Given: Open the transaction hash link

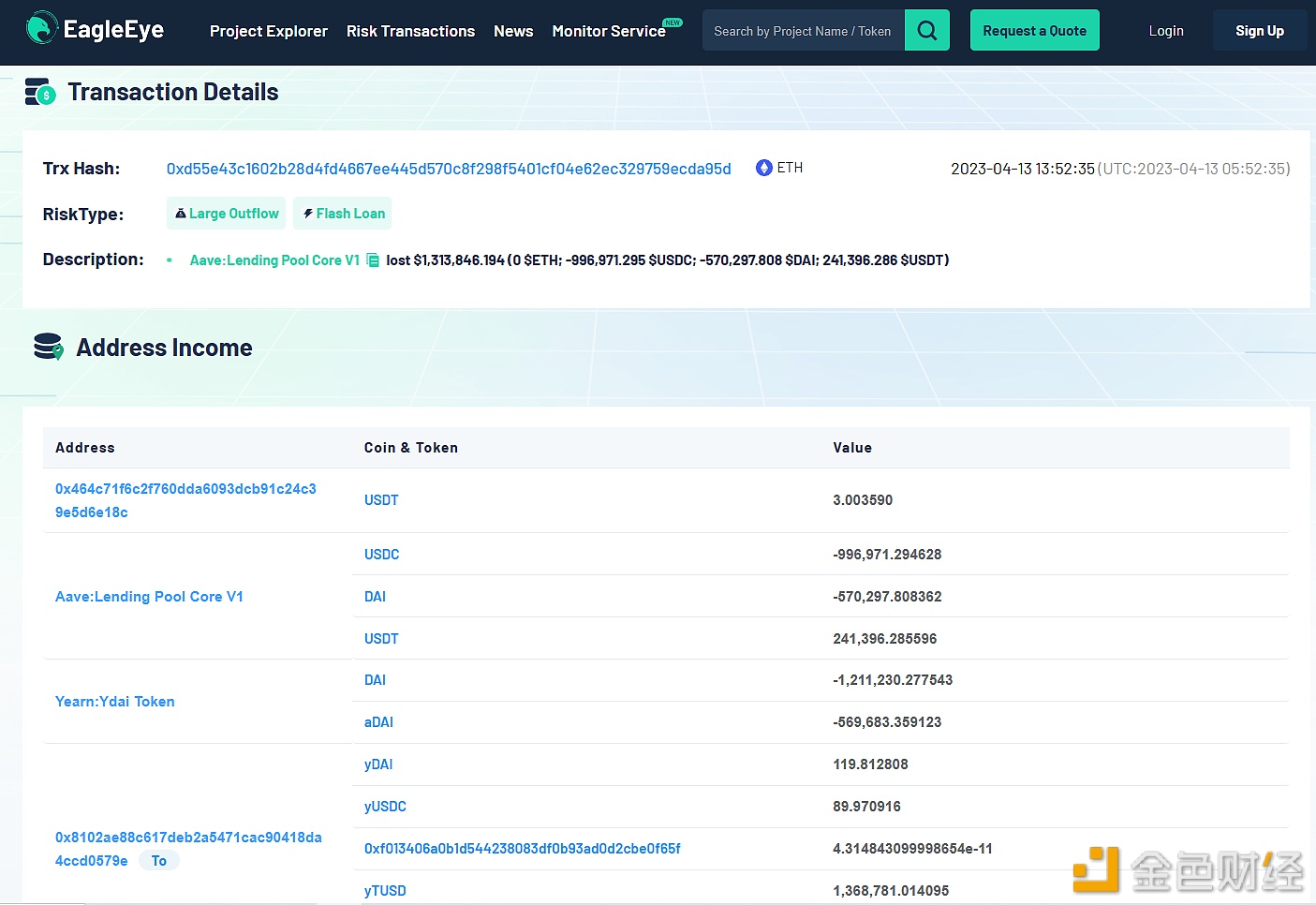Looking at the screenshot, I should coord(449,169).
